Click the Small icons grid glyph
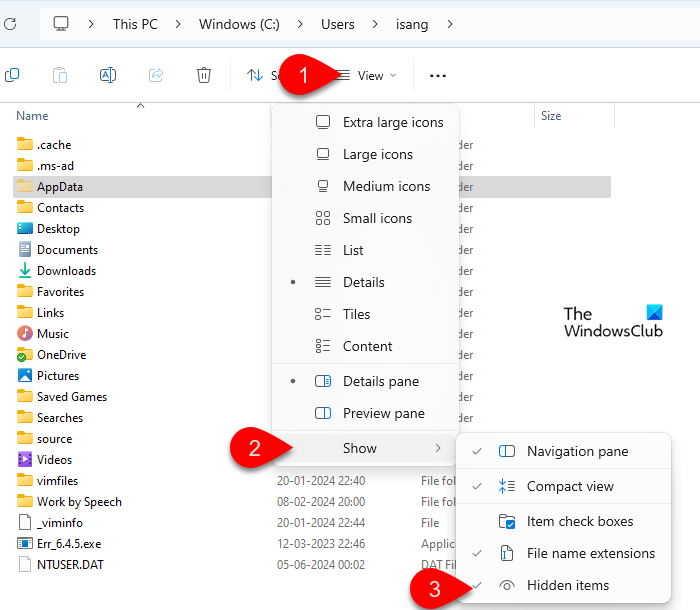 323,218
